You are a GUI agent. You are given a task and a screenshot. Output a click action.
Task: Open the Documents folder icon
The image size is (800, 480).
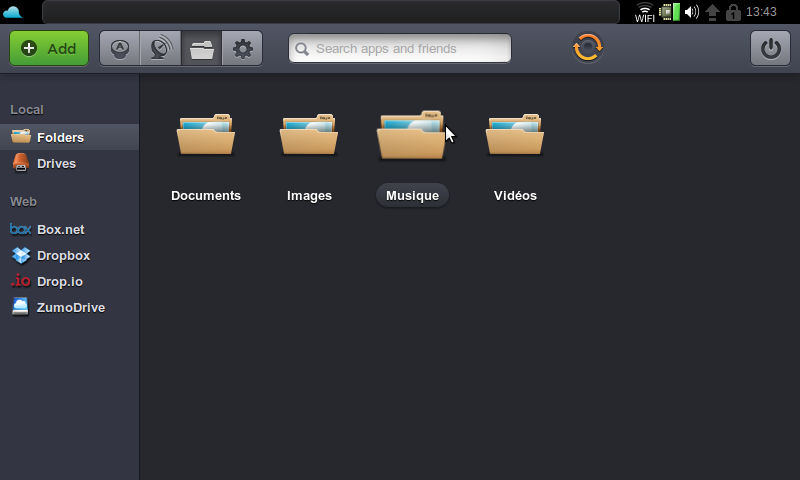point(206,134)
